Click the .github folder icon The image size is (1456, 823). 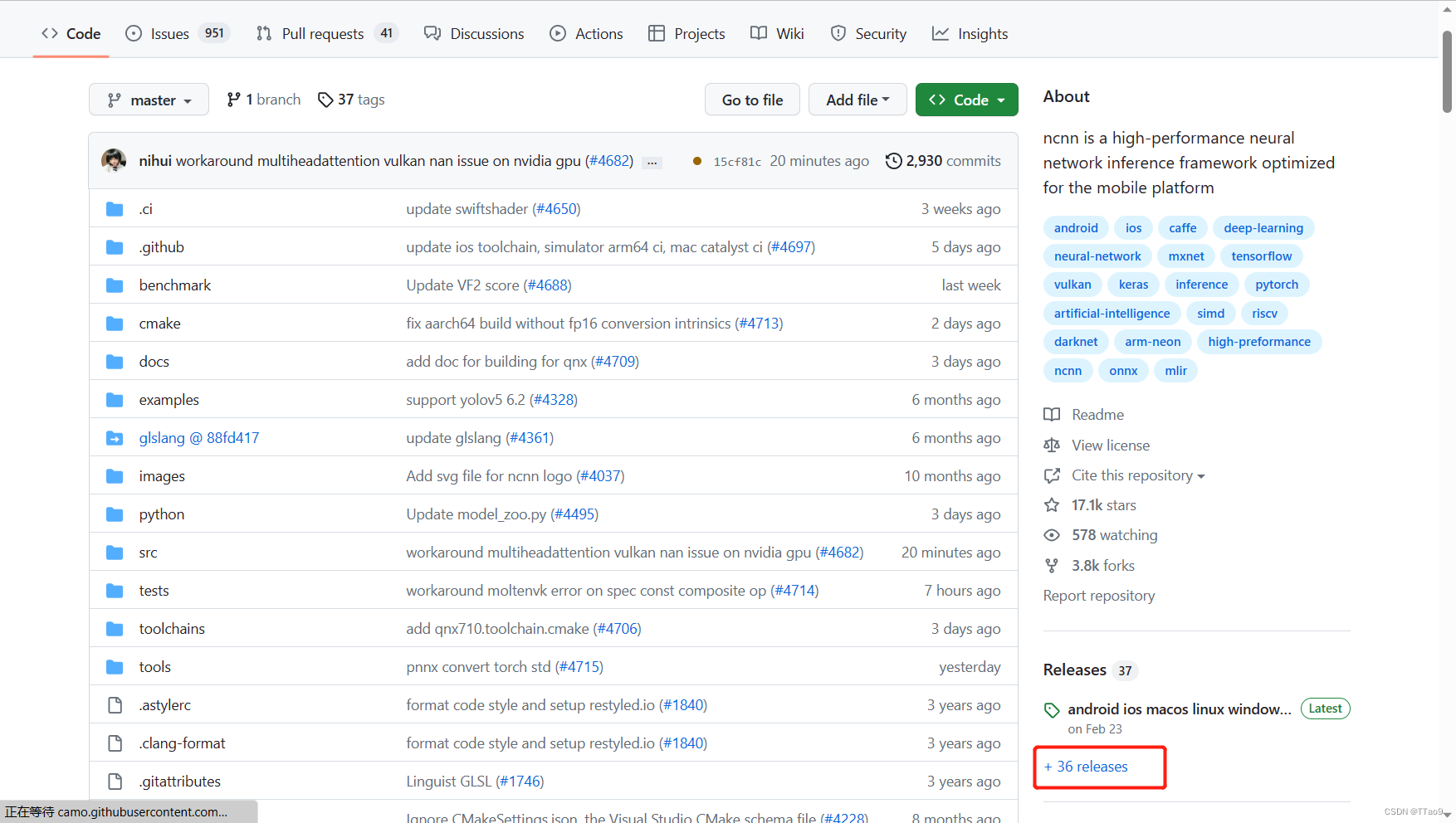(x=115, y=247)
